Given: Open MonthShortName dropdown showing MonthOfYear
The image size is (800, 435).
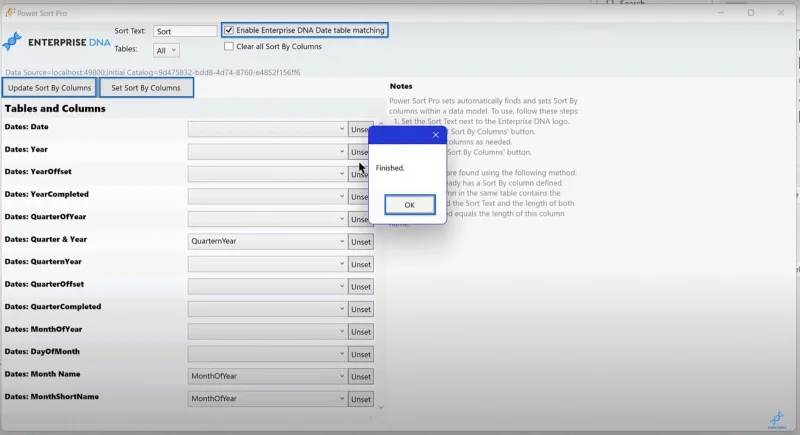Looking at the screenshot, I should [x=267, y=399].
